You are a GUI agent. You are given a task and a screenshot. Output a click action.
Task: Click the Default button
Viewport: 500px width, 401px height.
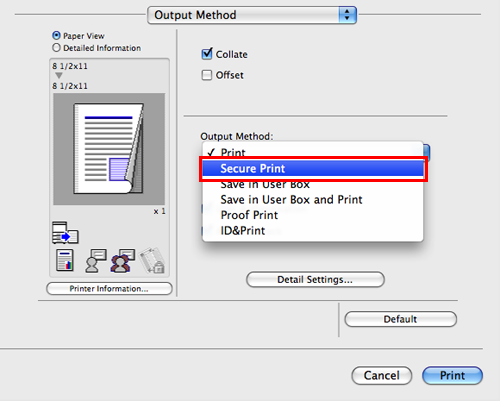[400, 319]
